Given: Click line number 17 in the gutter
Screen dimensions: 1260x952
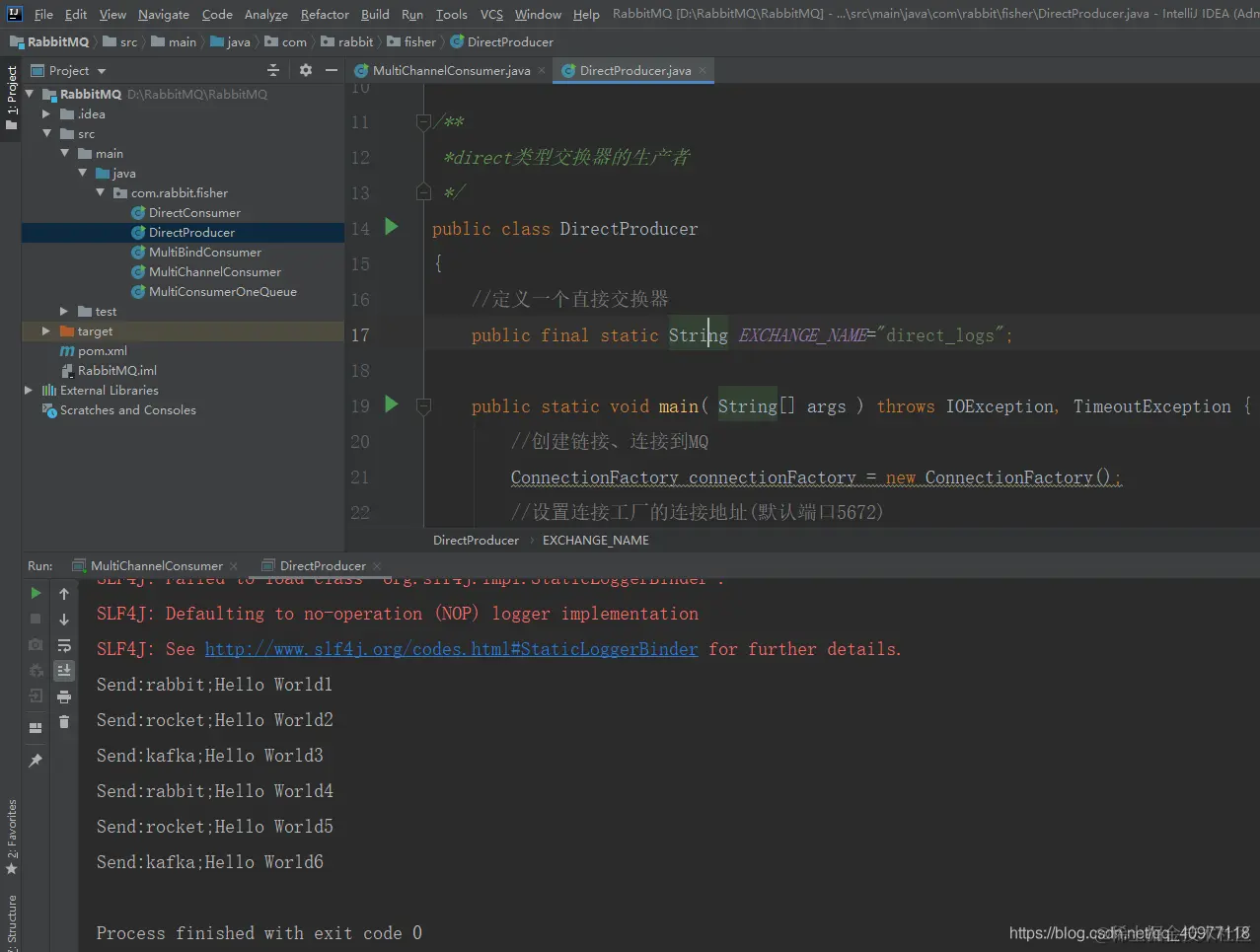Looking at the screenshot, I should click(x=360, y=334).
